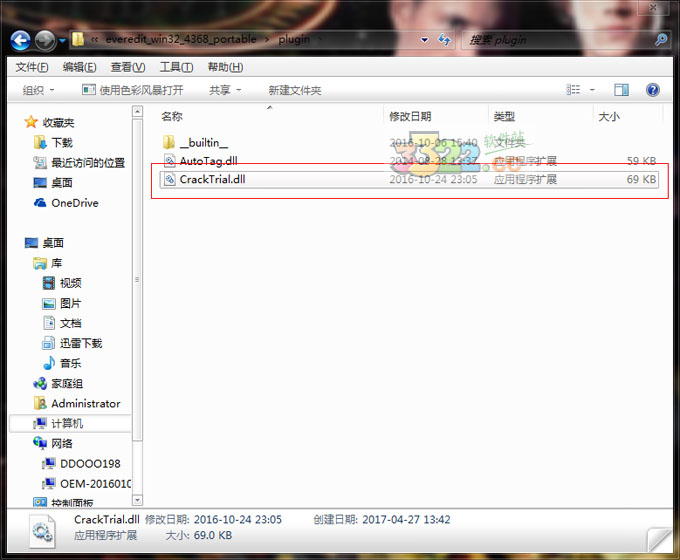The width and height of the screenshot is (680, 560).
Task: Click 使用色彩风暴打开 toolbar button
Action: pyautogui.click(x=133, y=90)
